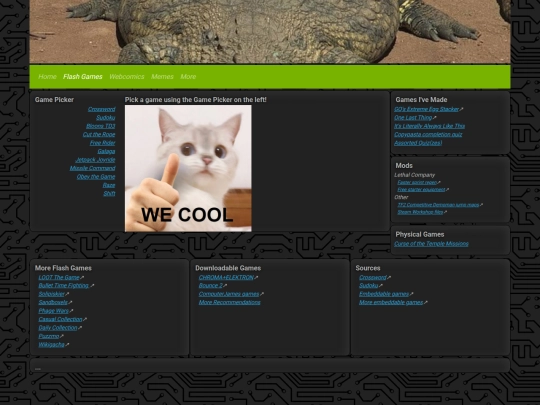The image size is (540, 405).
Task: Launch Galaga from the Game Picker
Action: [x=106, y=151]
